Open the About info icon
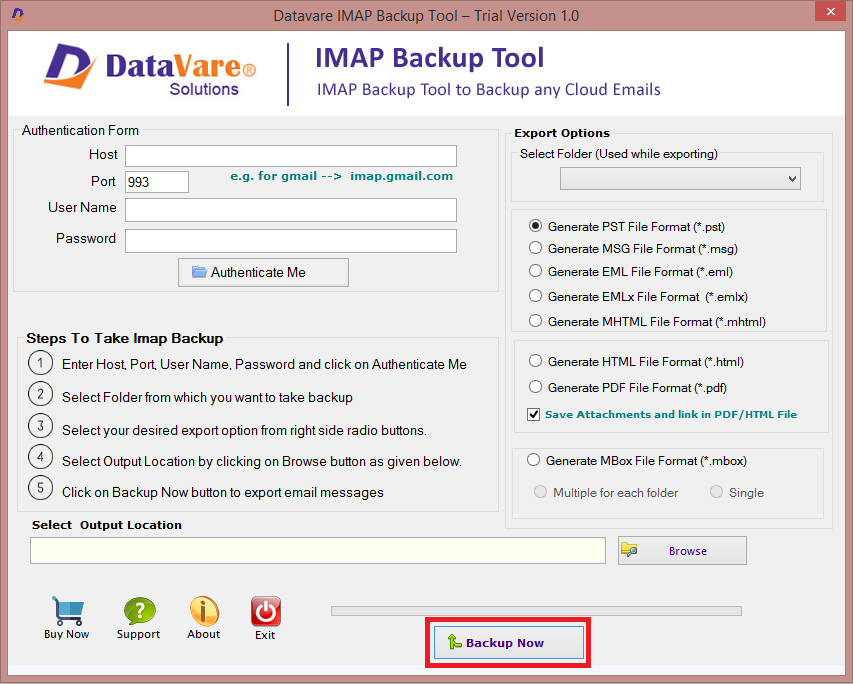 pyautogui.click(x=204, y=611)
